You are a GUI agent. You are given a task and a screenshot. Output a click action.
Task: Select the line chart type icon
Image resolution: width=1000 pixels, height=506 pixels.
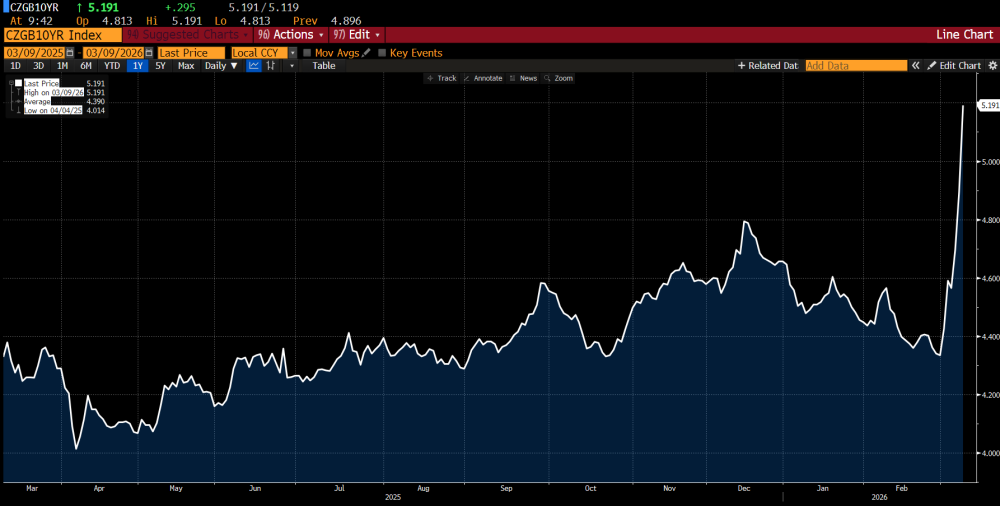coord(254,66)
